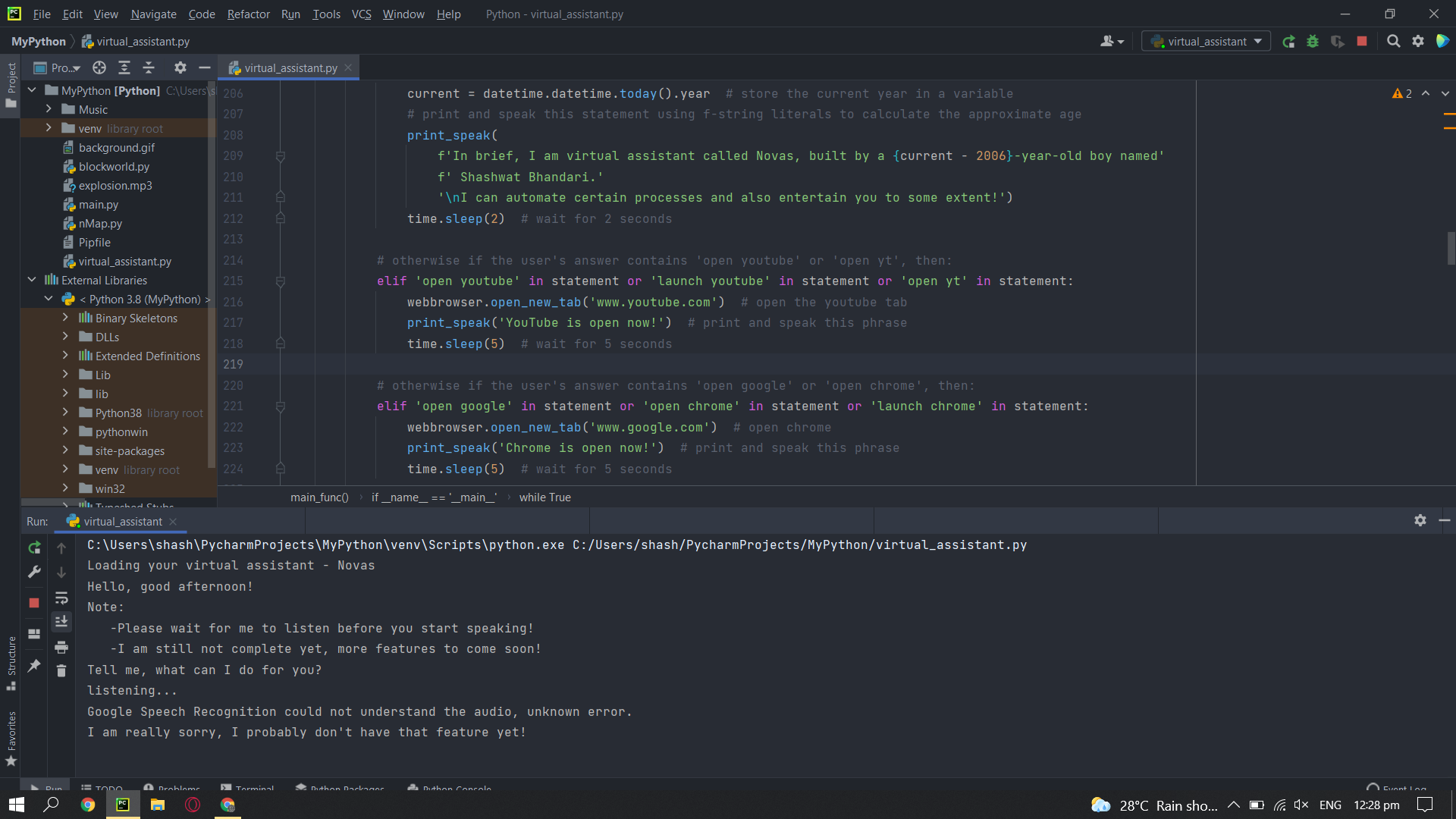Screen dimensions: 1456x819
Task: Open the Favorites tool window button
Action: 11,739
